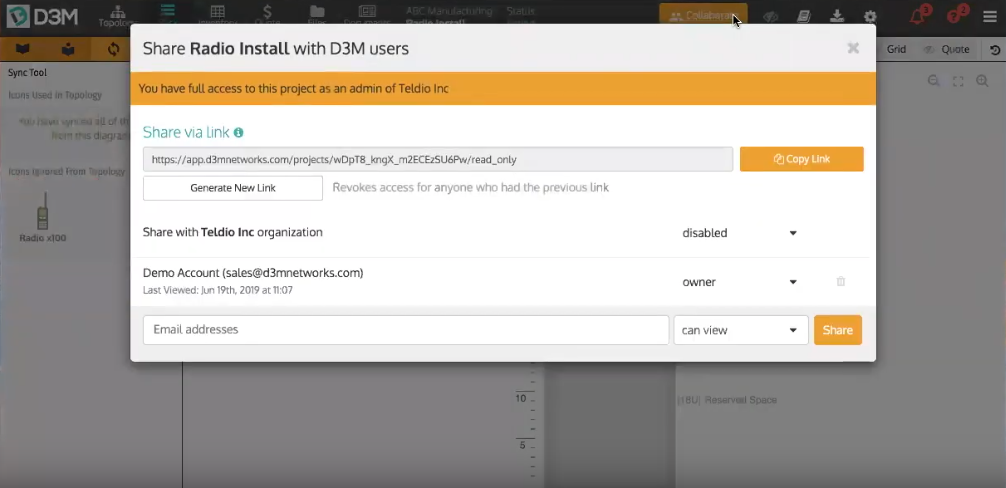Screen dimensions: 1006x488
Task: Open the hamburger menu in the top bar
Action: coord(989,16)
